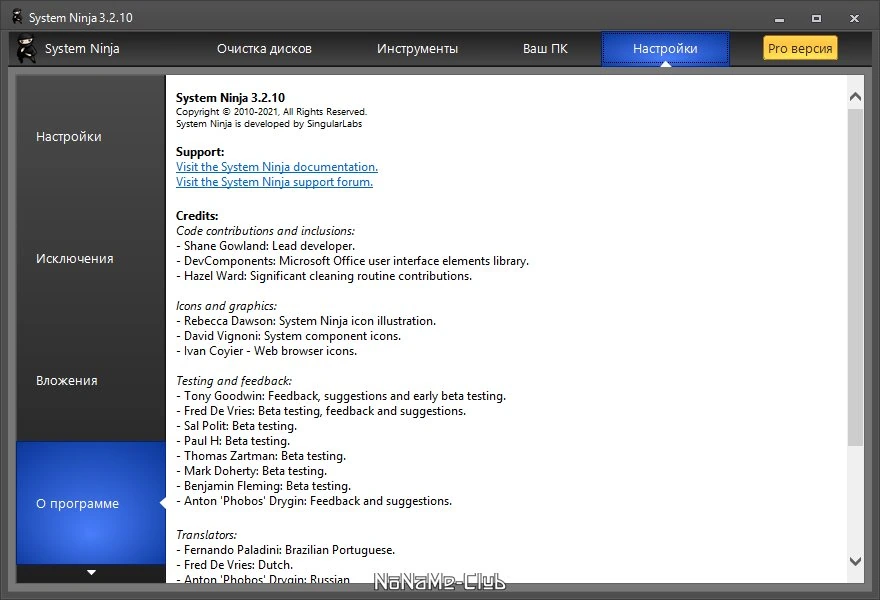Click the Mark Doherty line
Screen dimensions: 880x600
tap(251, 471)
